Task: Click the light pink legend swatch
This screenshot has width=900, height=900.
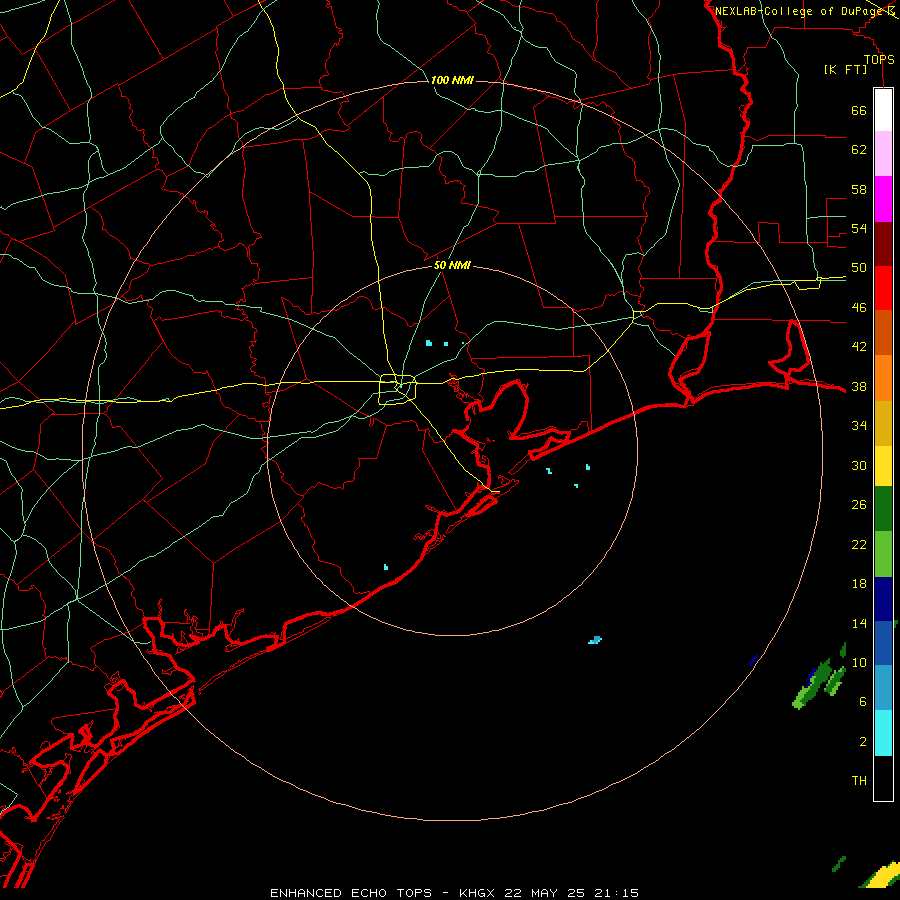Action: [x=883, y=154]
